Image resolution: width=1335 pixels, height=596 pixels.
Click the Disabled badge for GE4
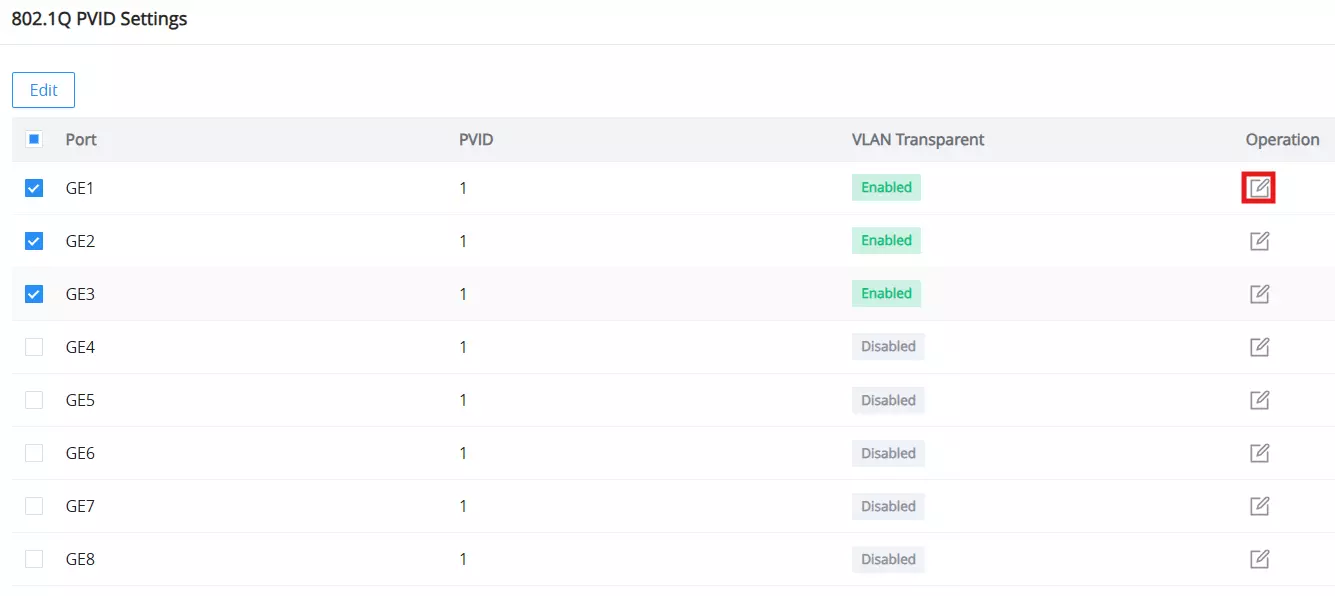888,346
